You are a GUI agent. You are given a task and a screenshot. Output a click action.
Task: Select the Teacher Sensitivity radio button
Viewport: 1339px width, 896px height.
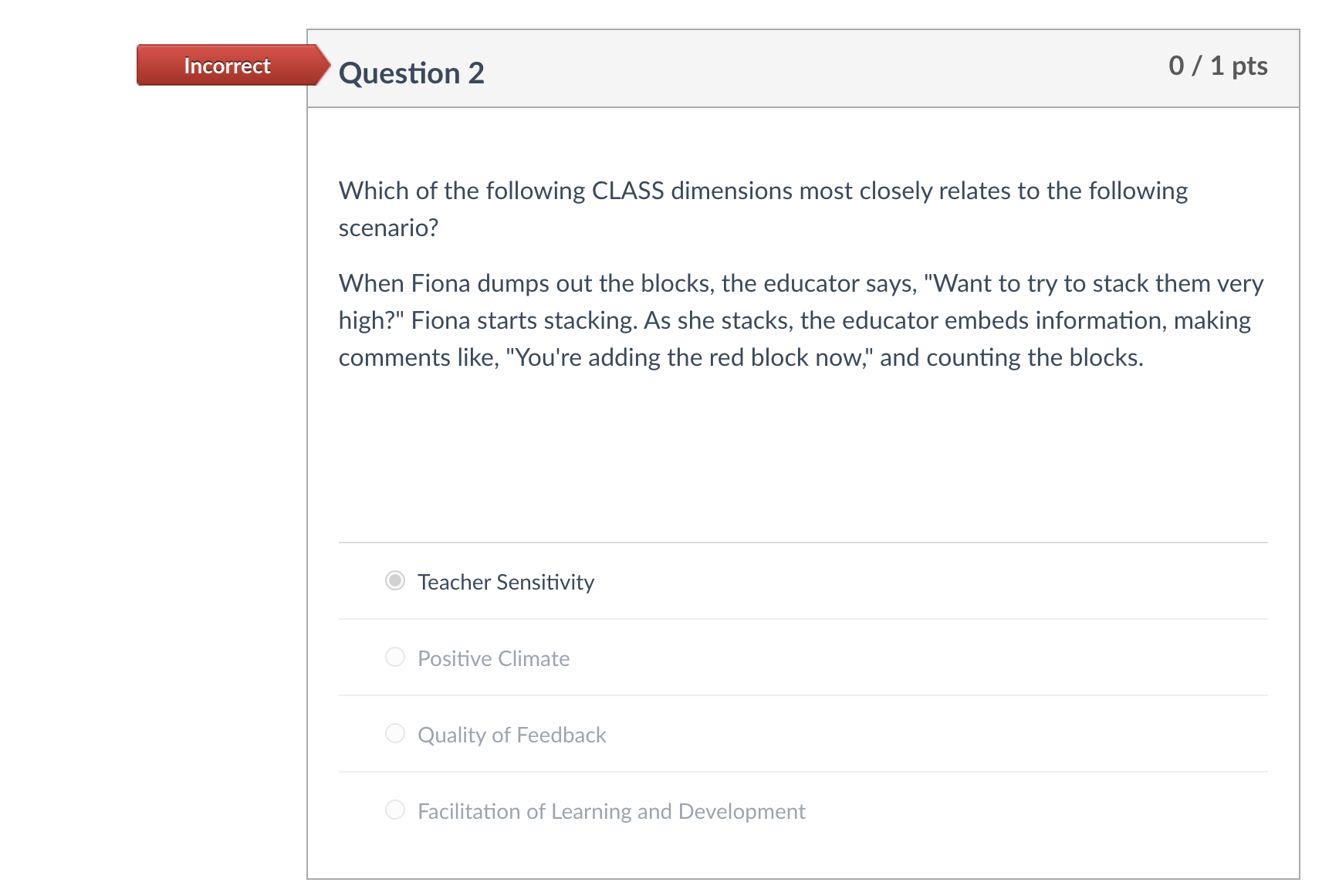[395, 580]
